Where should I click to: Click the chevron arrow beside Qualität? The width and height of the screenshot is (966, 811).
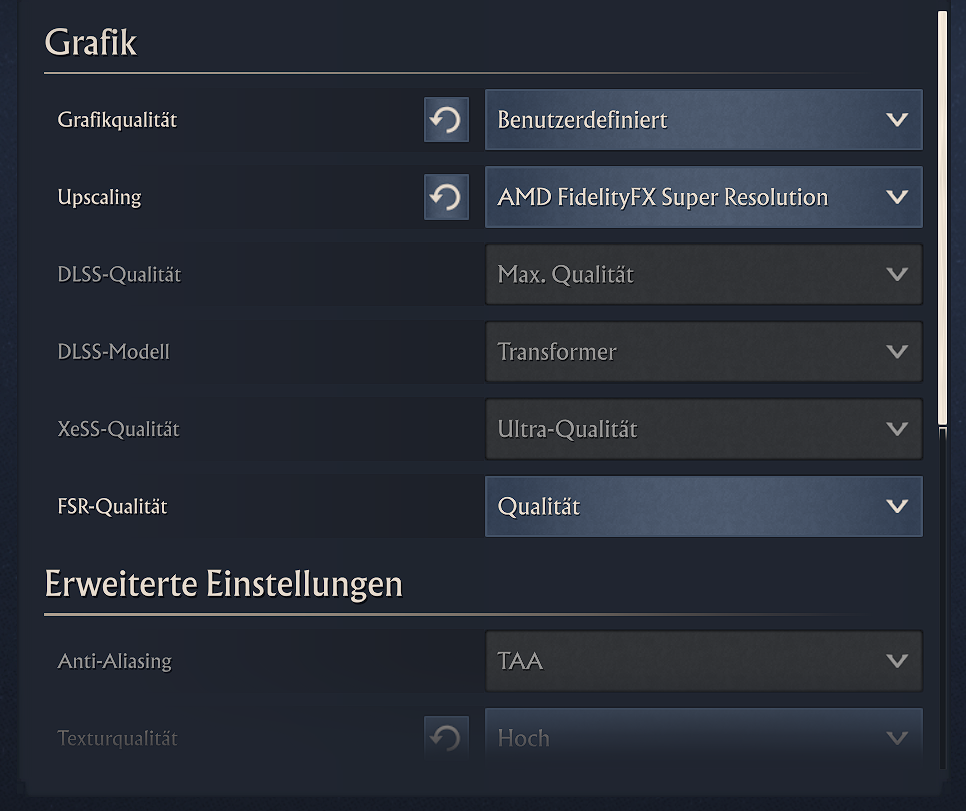pyautogui.click(x=897, y=507)
